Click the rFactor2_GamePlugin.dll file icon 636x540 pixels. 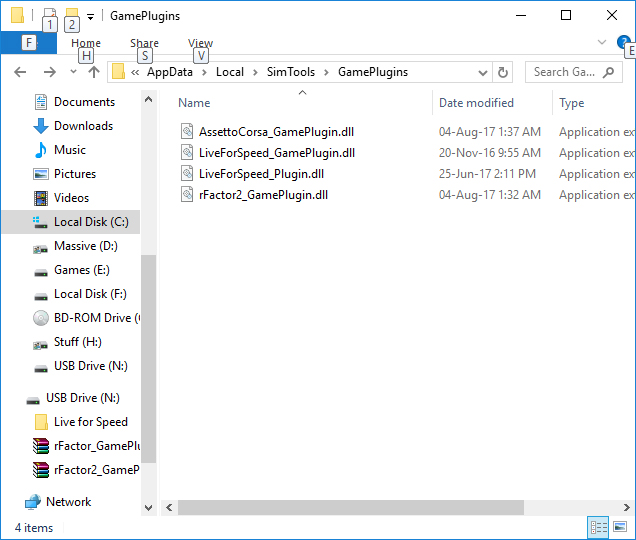pos(187,195)
